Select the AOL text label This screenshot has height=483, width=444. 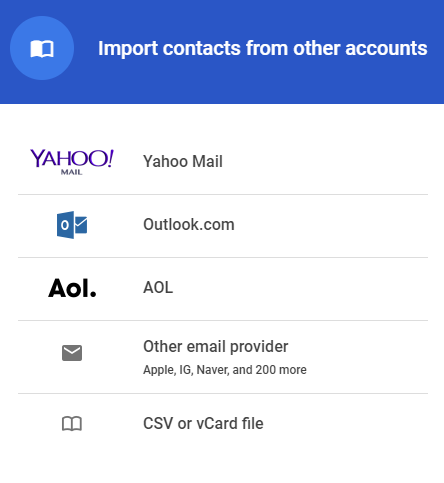pos(158,287)
